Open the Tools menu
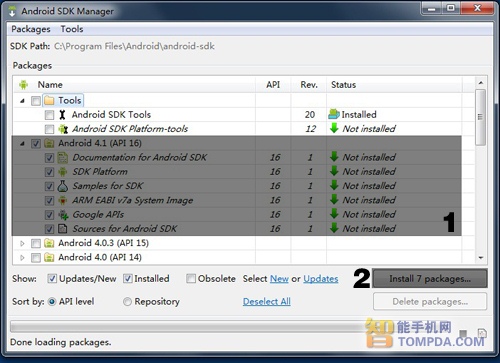Screen dimensions: 500x363 pos(72,29)
